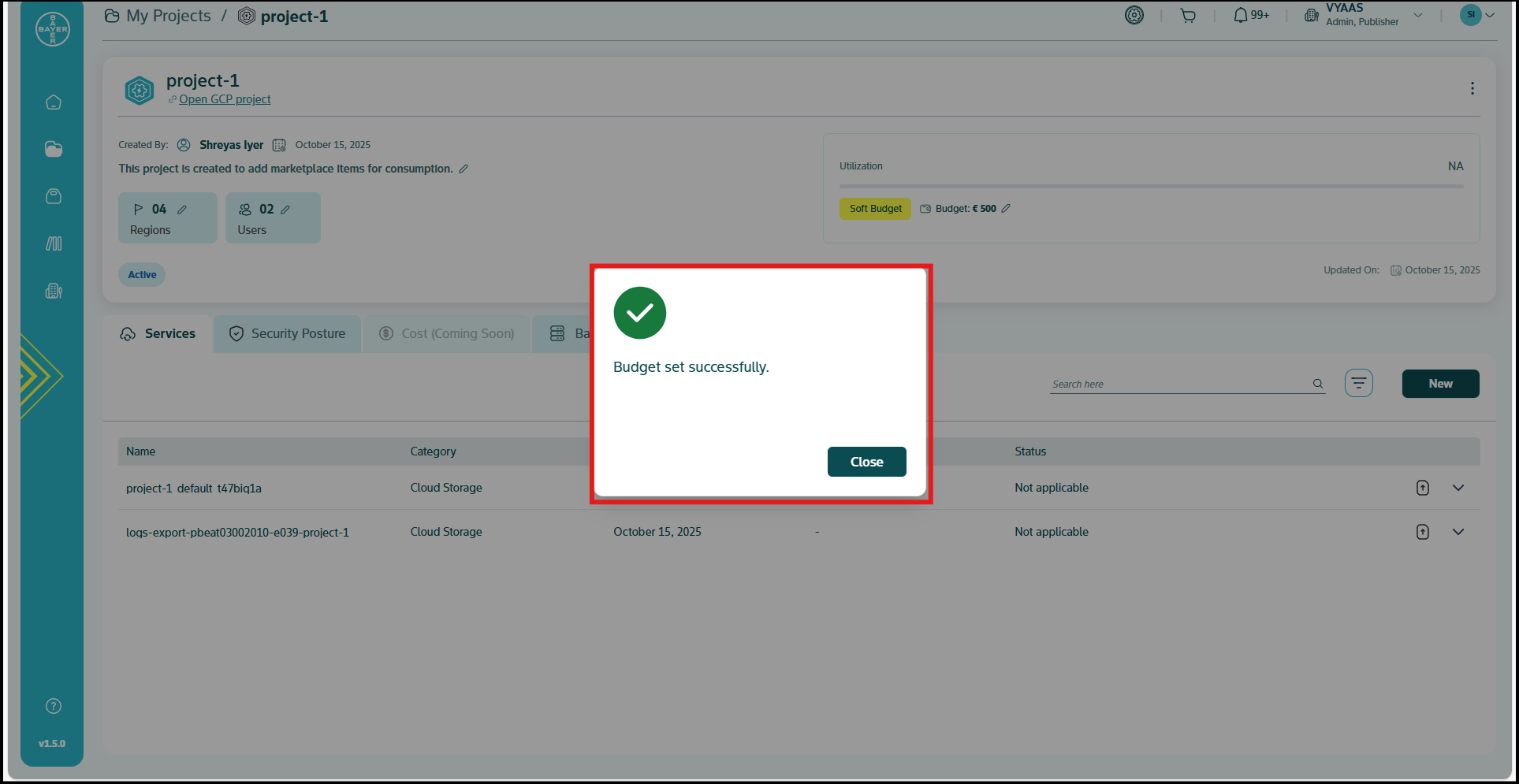Click the search magnifier icon
The height and width of the screenshot is (784, 1519).
pos(1317,384)
